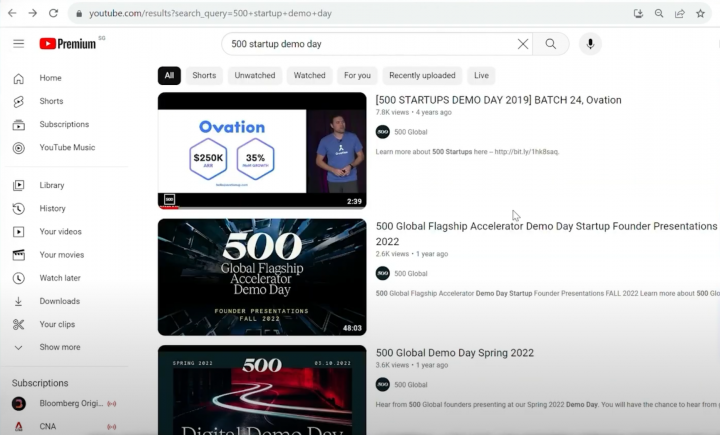Viewport: 720px width, 435px height.
Task: Open YouTube Music from sidebar
Action: [67, 148]
